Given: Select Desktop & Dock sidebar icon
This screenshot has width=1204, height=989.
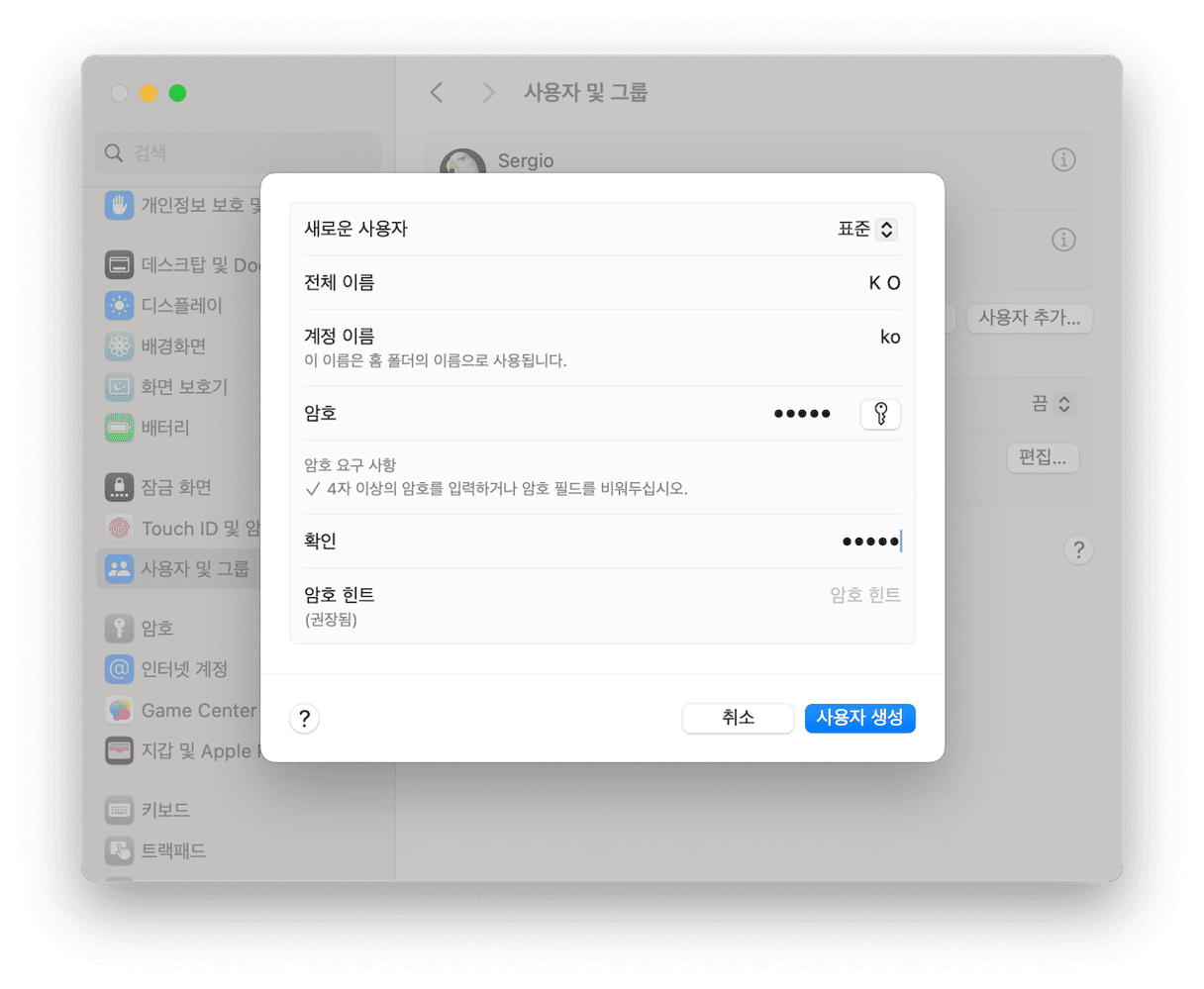Looking at the screenshot, I should [119, 265].
